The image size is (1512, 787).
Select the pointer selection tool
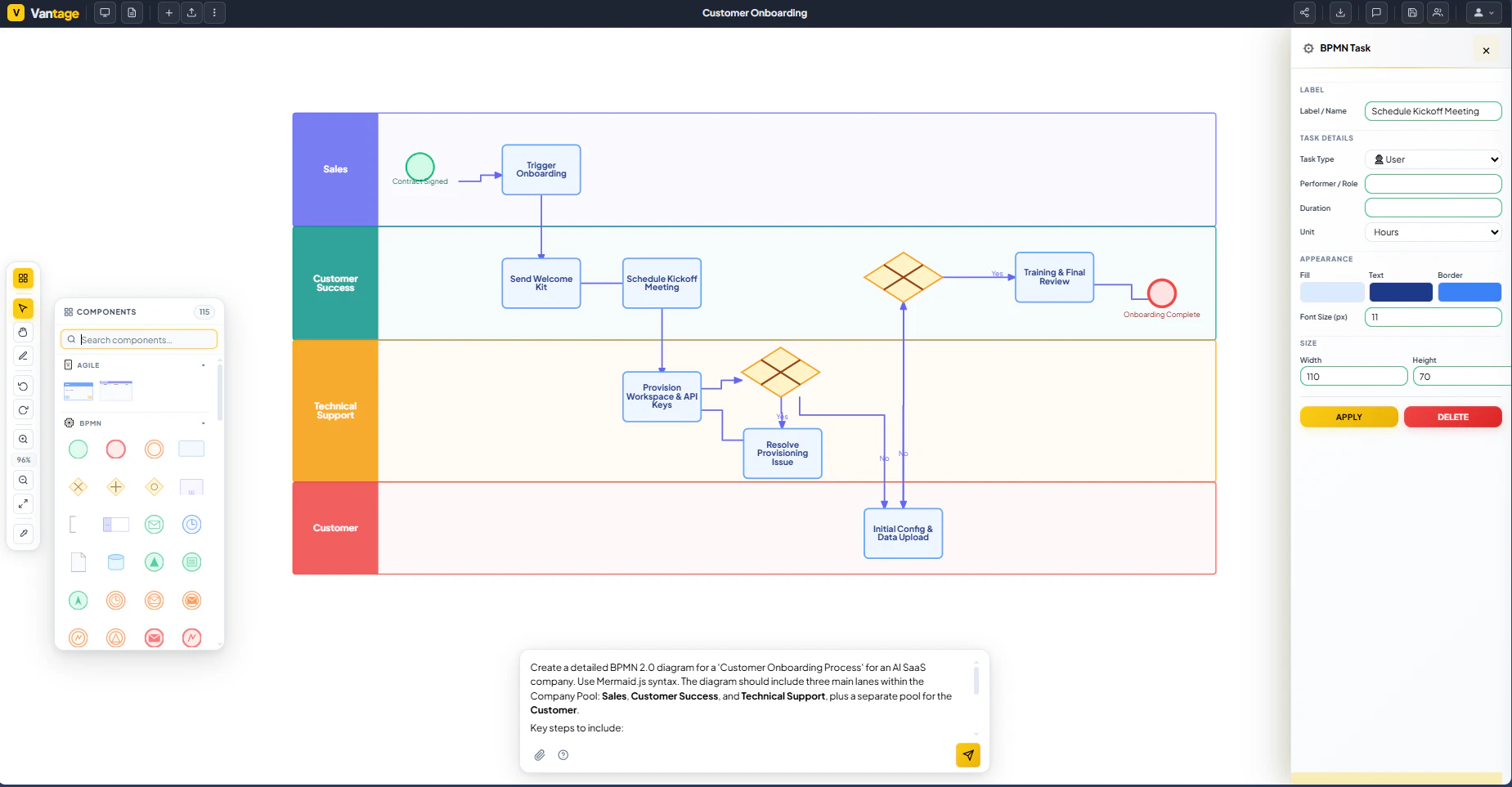point(23,308)
